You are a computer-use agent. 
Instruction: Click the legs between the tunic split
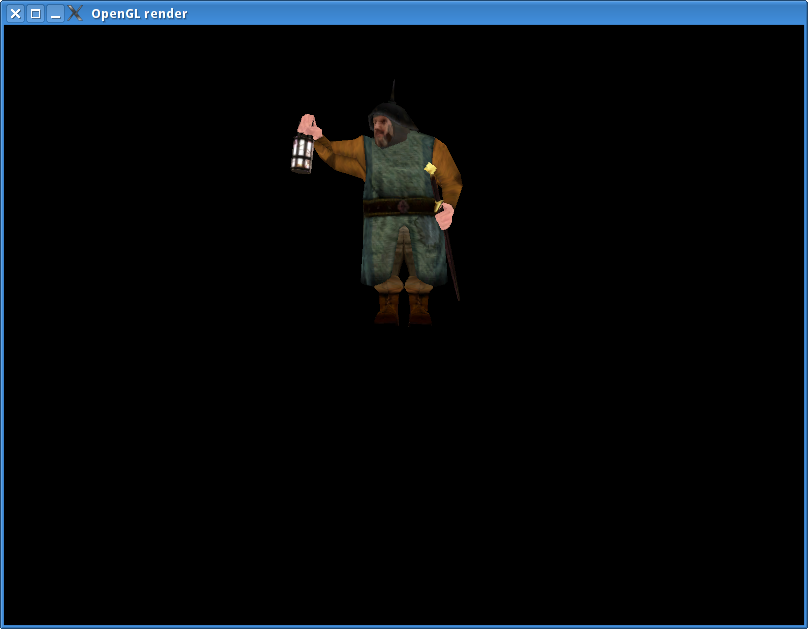404,255
